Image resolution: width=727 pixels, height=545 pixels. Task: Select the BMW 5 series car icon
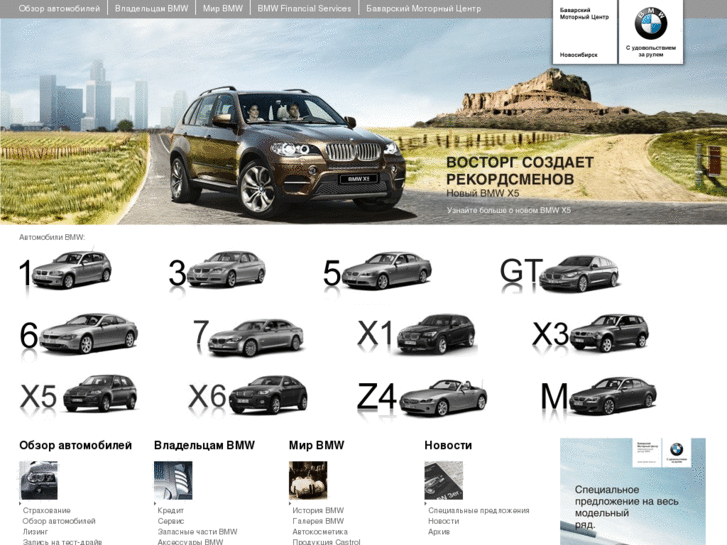tap(377, 271)
